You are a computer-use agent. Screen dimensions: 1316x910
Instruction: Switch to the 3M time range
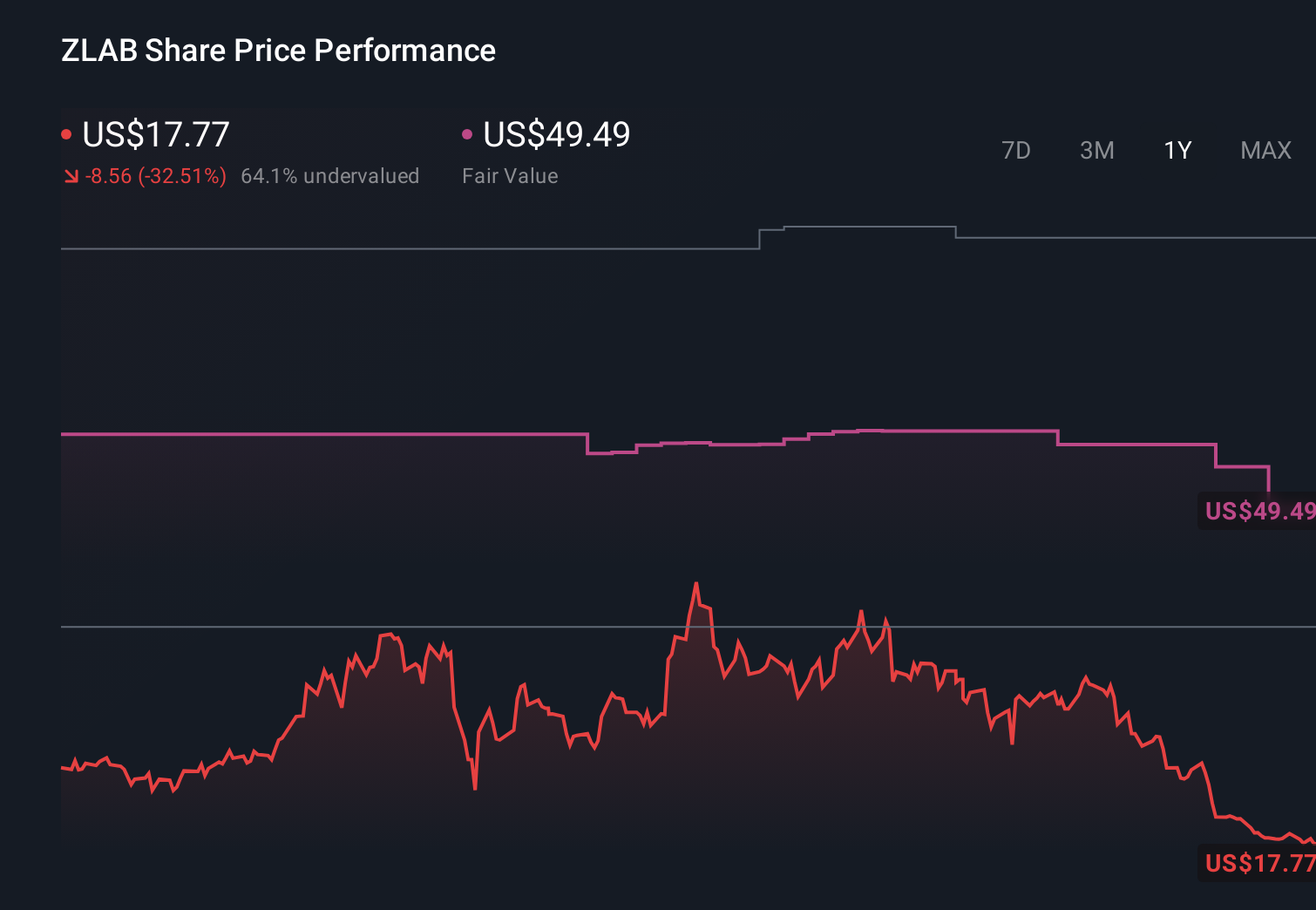[x=1096, y=150]
